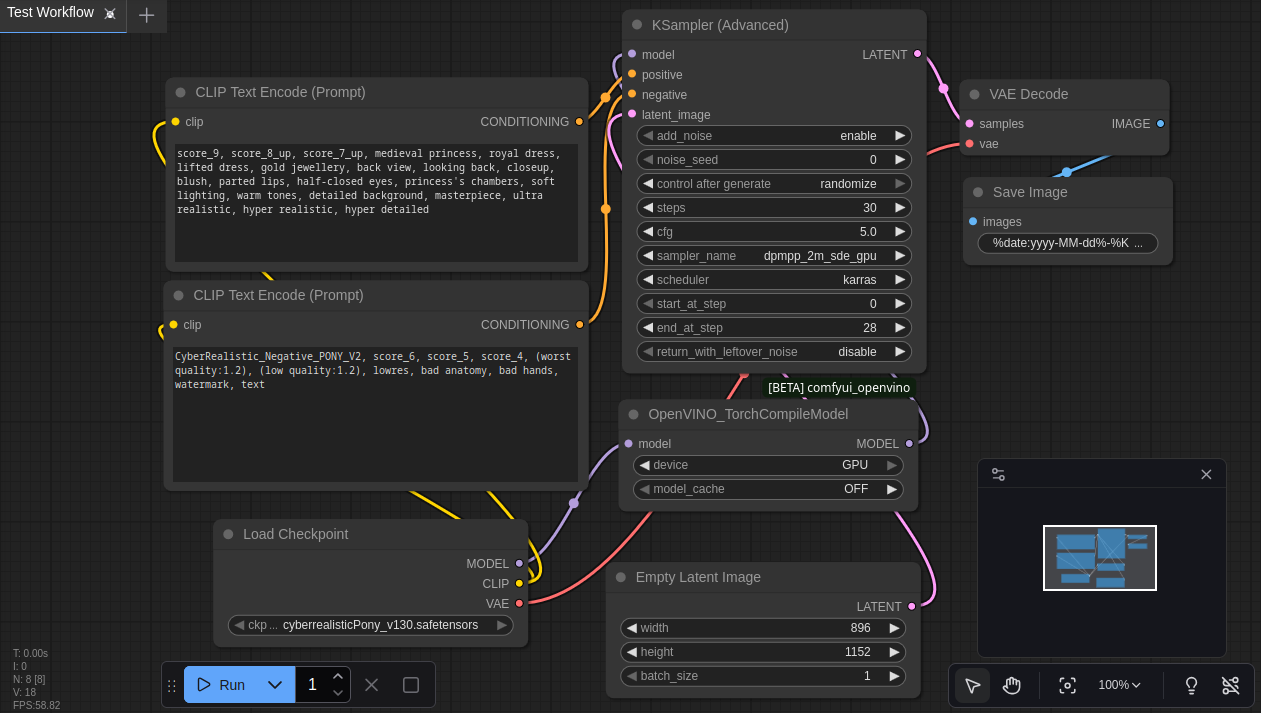The image size is (1261, 713).
Task: Click the minimap viewport thumbnail
Action: point(1100,558)
